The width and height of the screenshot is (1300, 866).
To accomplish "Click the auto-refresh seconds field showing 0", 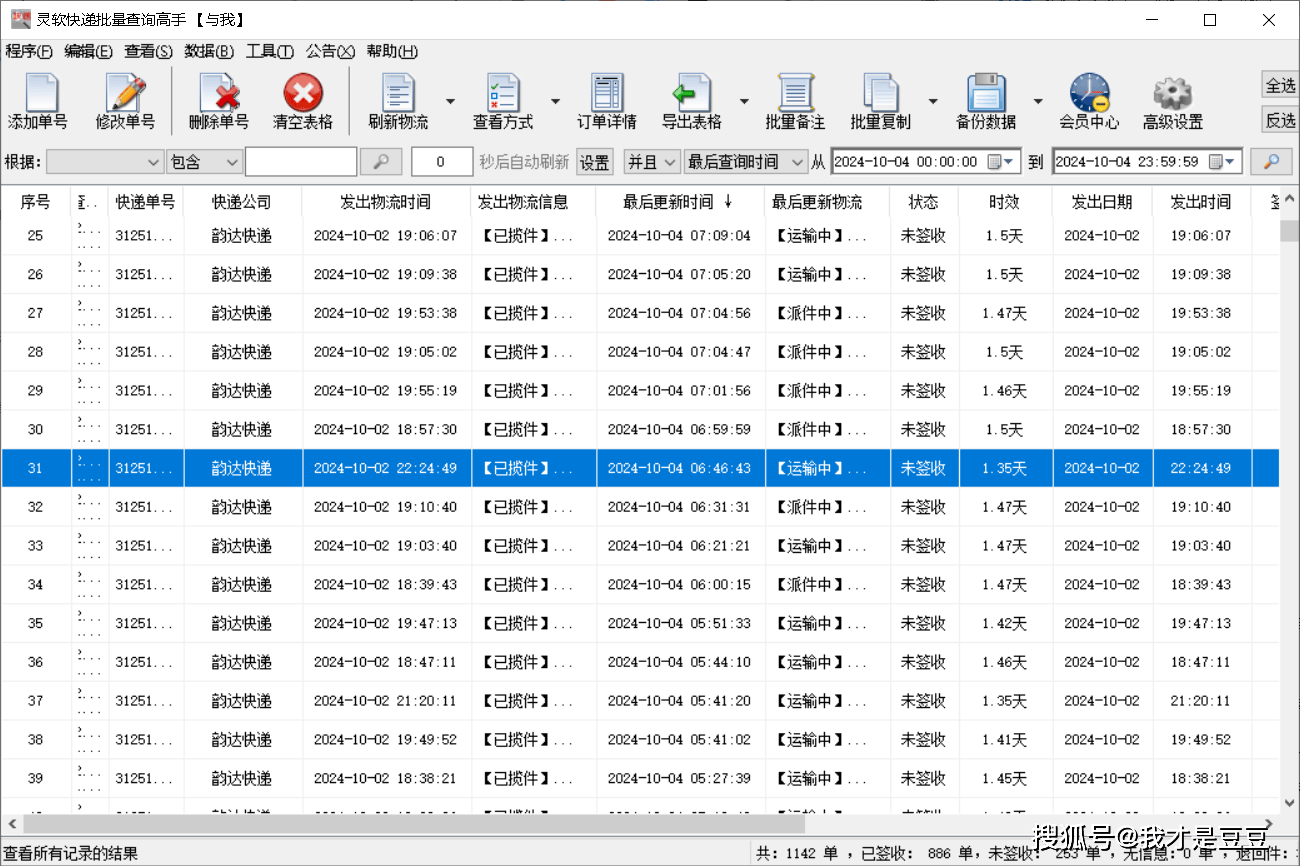I will point(442,162).
